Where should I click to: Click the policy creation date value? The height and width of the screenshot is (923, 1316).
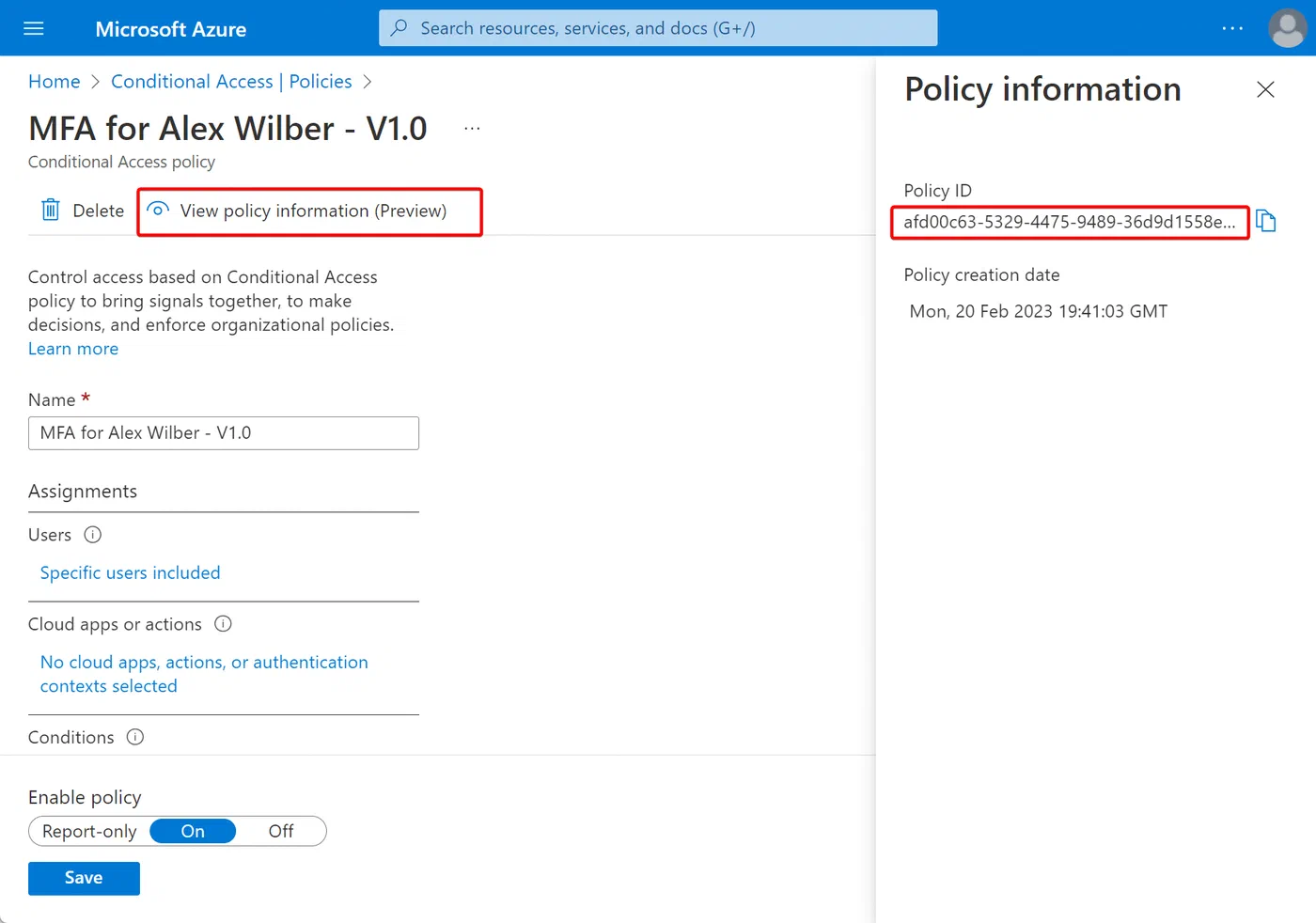tap(1038, 311)
